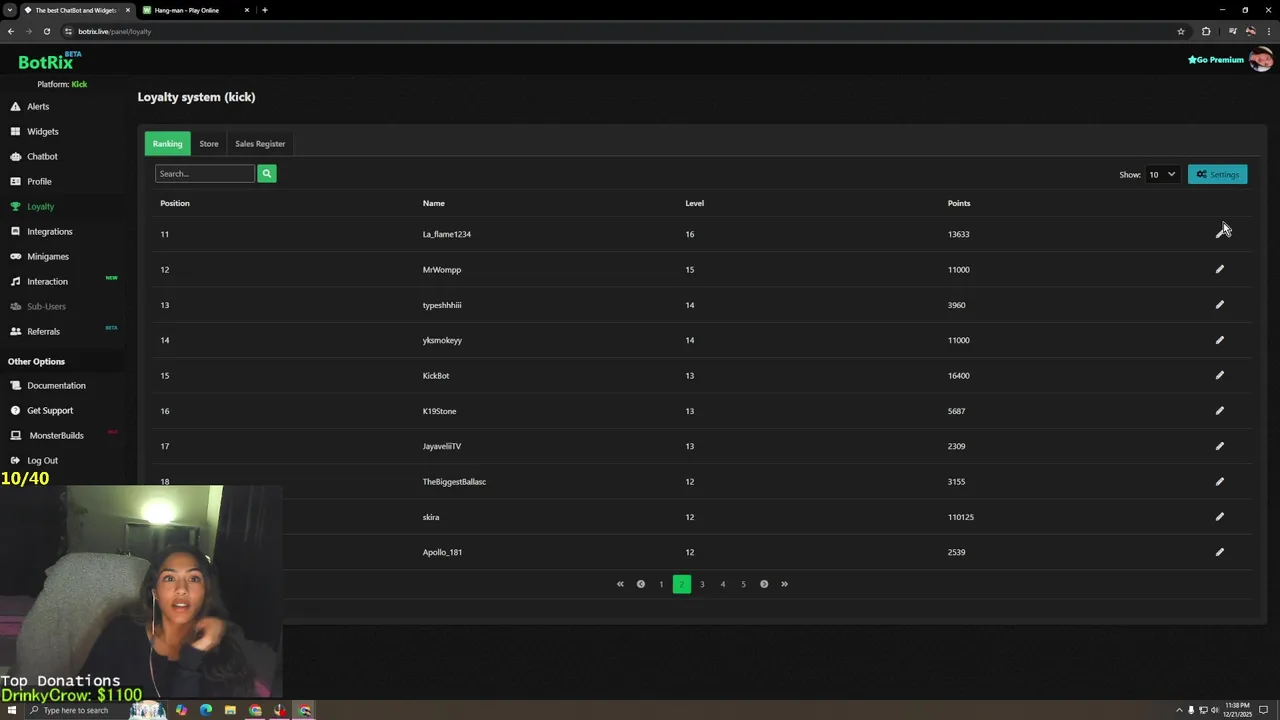This screenshot has width=1280, height=720.
Task: Go to ranking page 3
Action: click(x=702, y=584)
